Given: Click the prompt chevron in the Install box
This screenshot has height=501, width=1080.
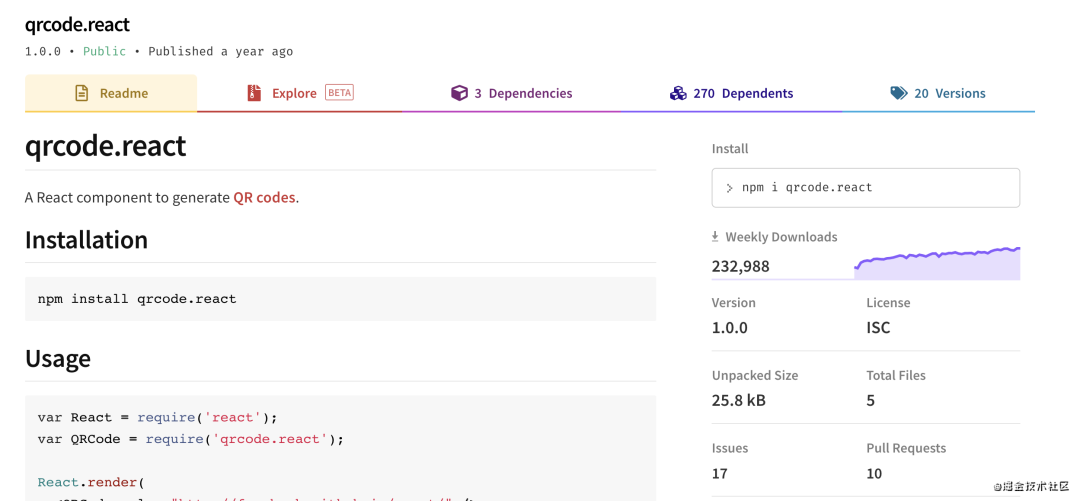Looking at the screenshot, I should [x=729, y=188].
